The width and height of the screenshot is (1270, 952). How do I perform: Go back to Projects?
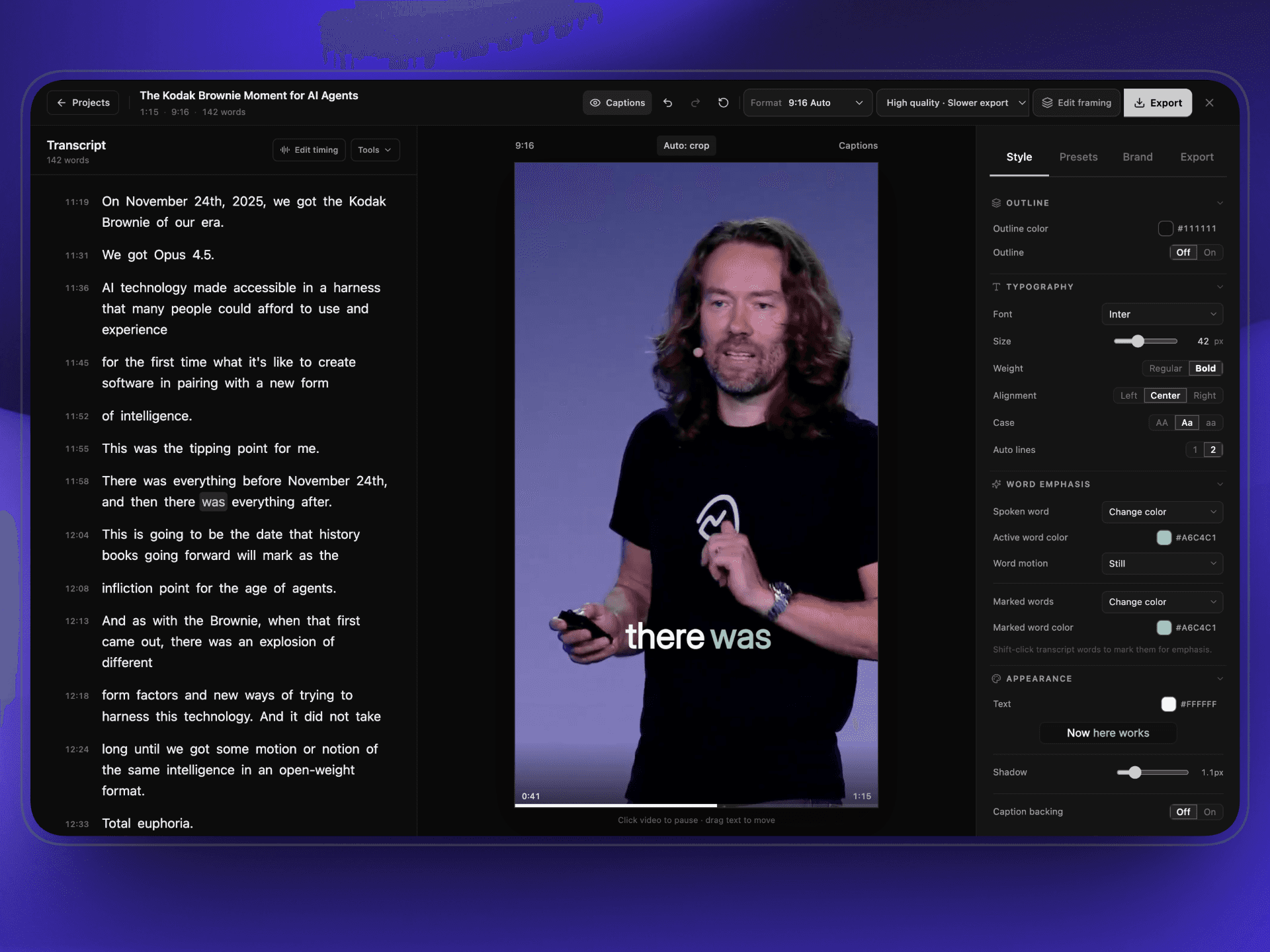coord(83,103)
